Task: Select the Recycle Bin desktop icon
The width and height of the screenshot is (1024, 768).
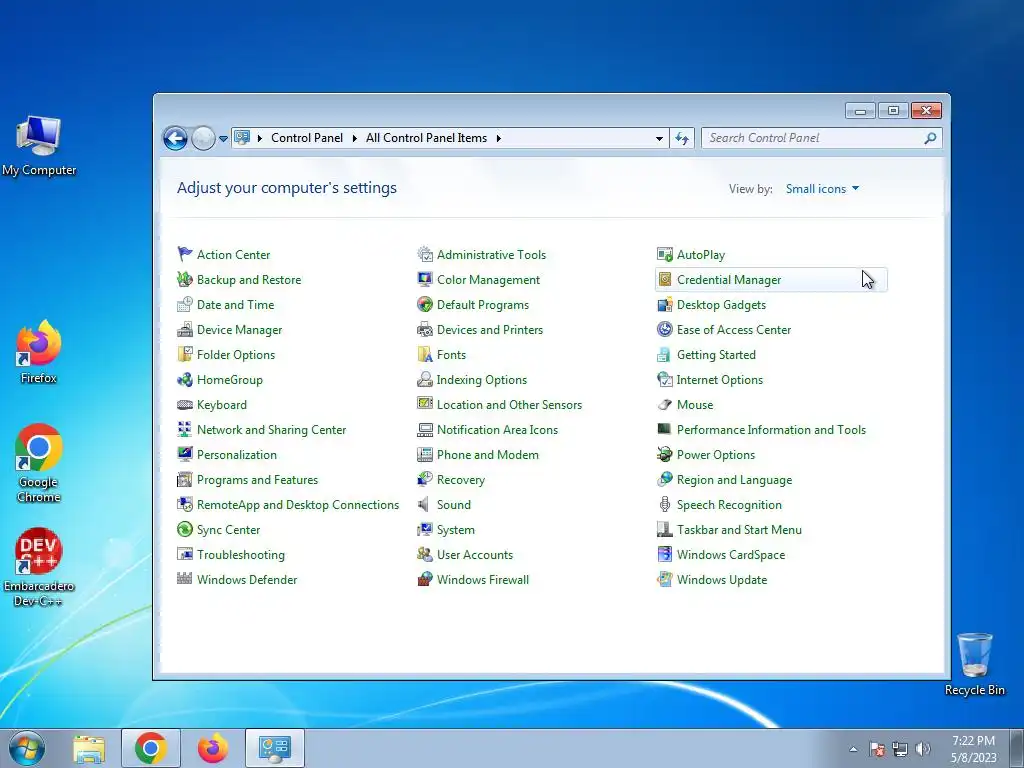Action: pyautogui.click(x=974, y=664)
